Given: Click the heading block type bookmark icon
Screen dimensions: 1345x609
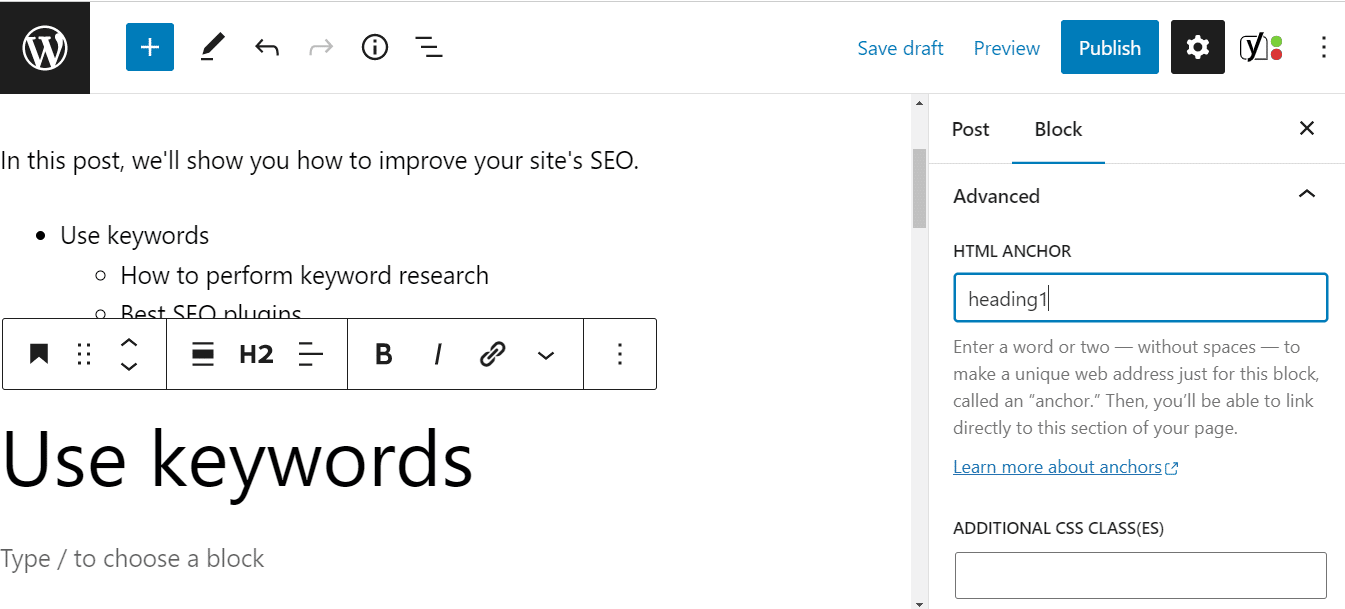Looking at the screenshot, I should coord(39,354).
